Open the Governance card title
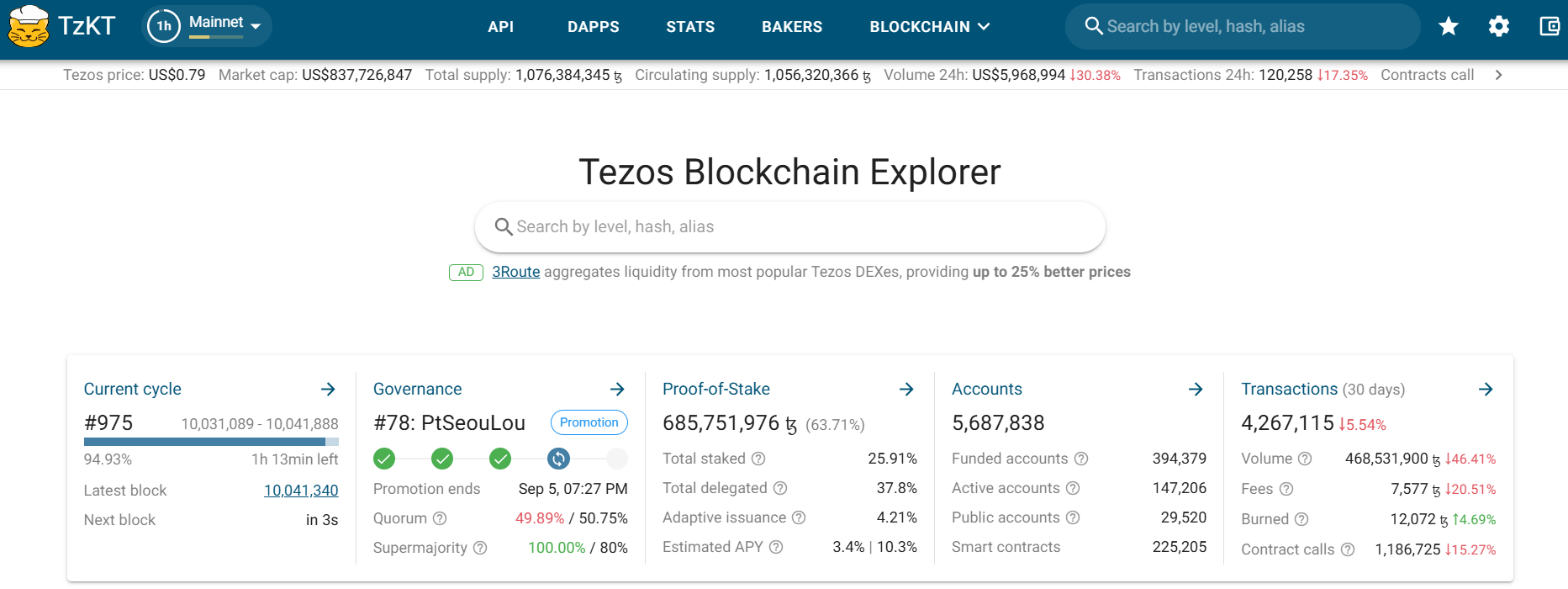The image size is (1568, 589). pyautogui.click(x=418, y=389)
